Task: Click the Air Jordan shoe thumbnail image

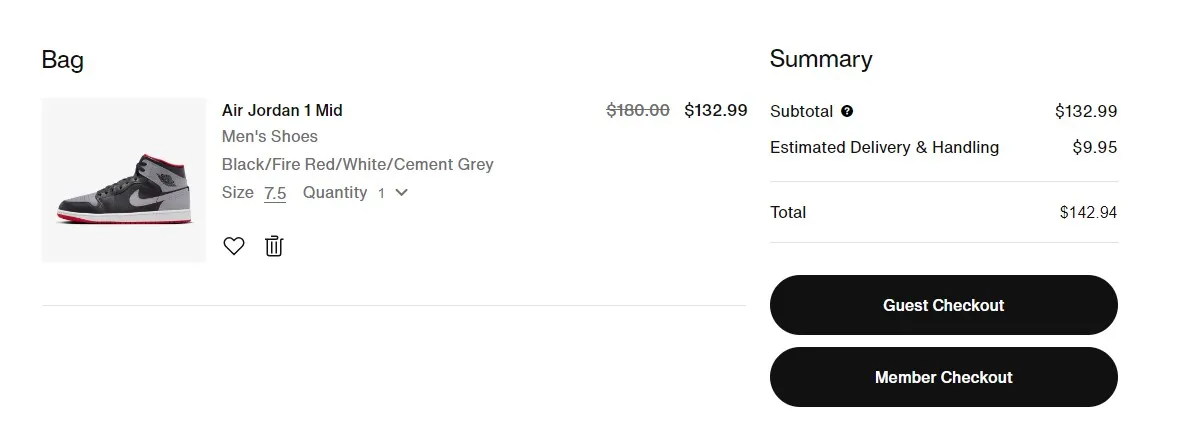Action: [124, 180]
